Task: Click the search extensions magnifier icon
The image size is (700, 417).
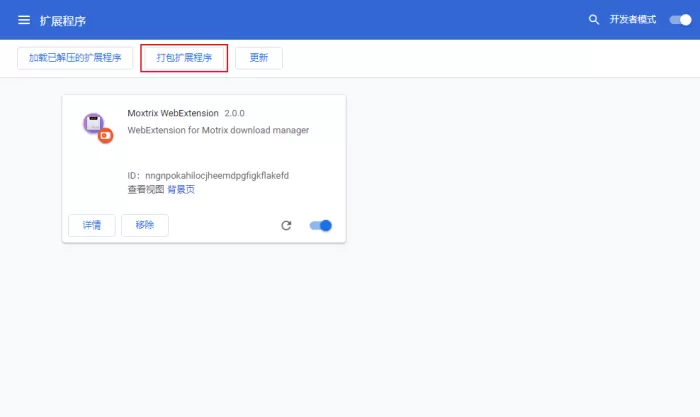Action: [x=593, y=20]
